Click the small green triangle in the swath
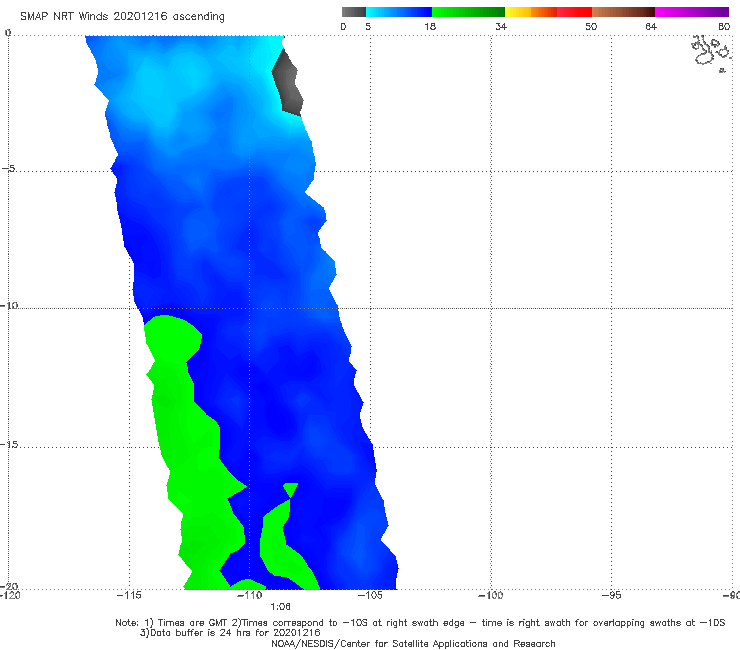Viewport: 740px width, 650px height. tap(291, 490)
